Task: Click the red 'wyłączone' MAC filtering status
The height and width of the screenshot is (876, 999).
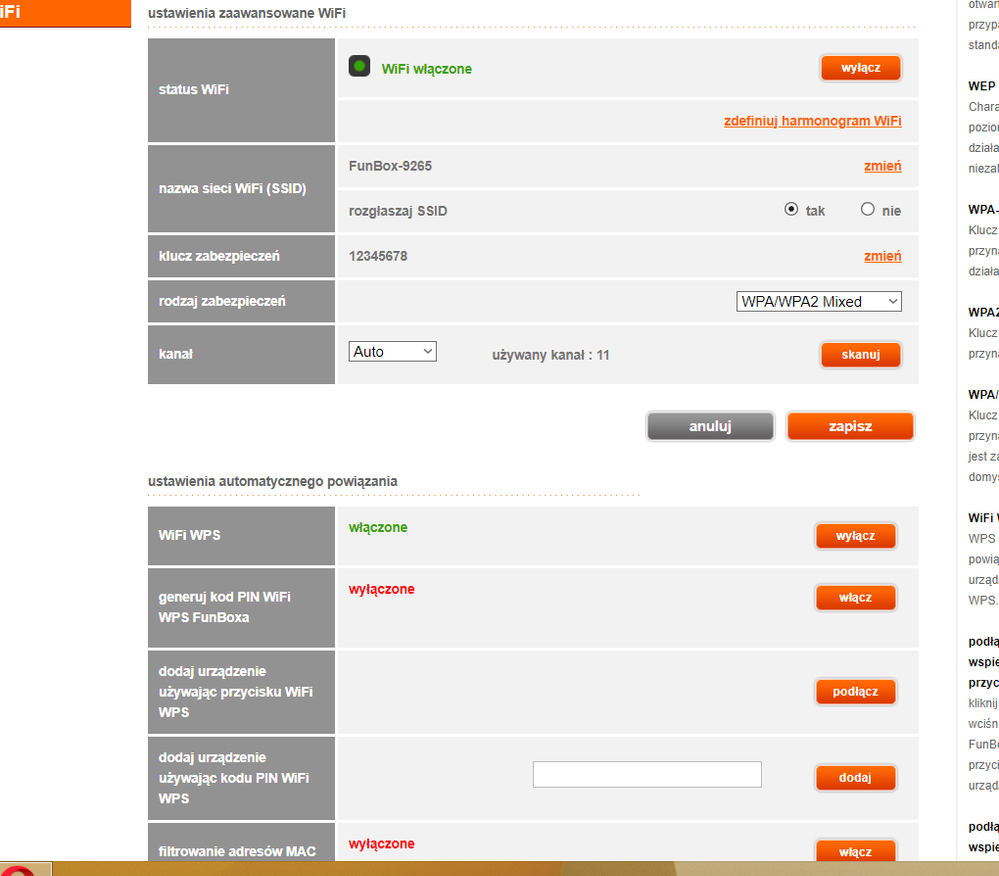Action: (x=382, y=844)
